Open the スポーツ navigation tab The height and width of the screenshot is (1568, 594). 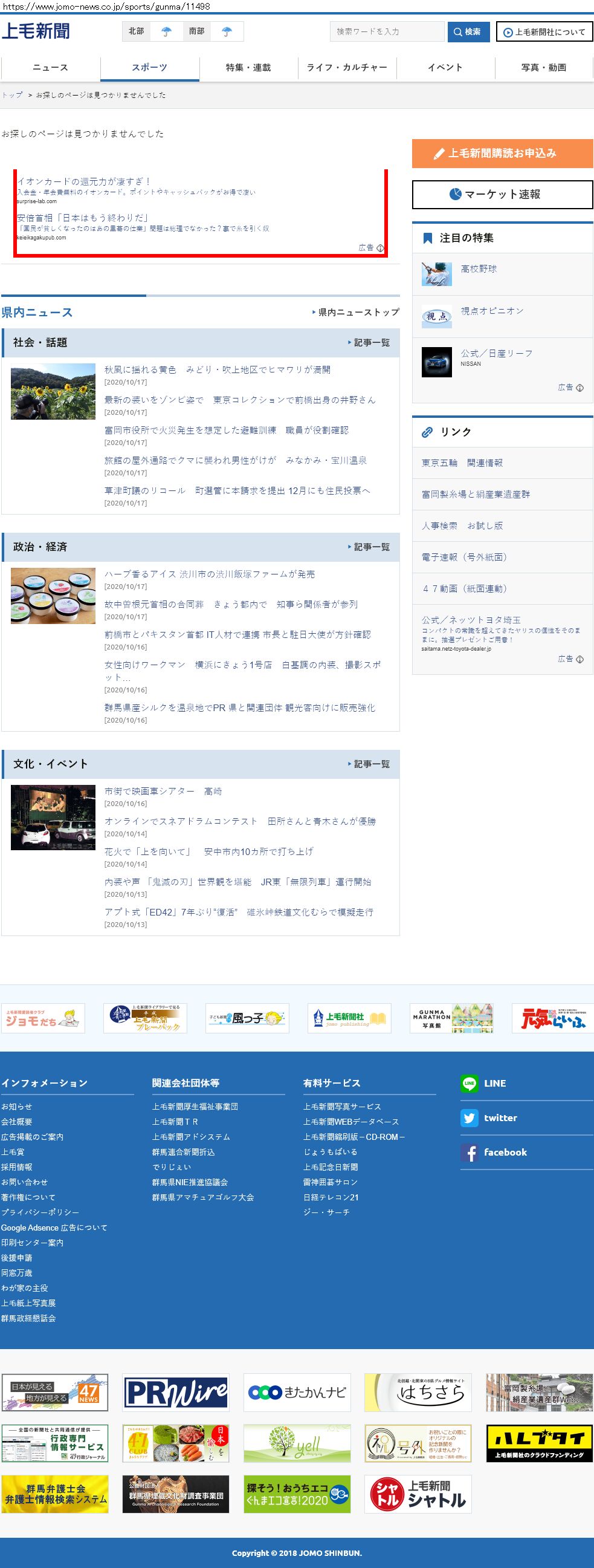150,68
